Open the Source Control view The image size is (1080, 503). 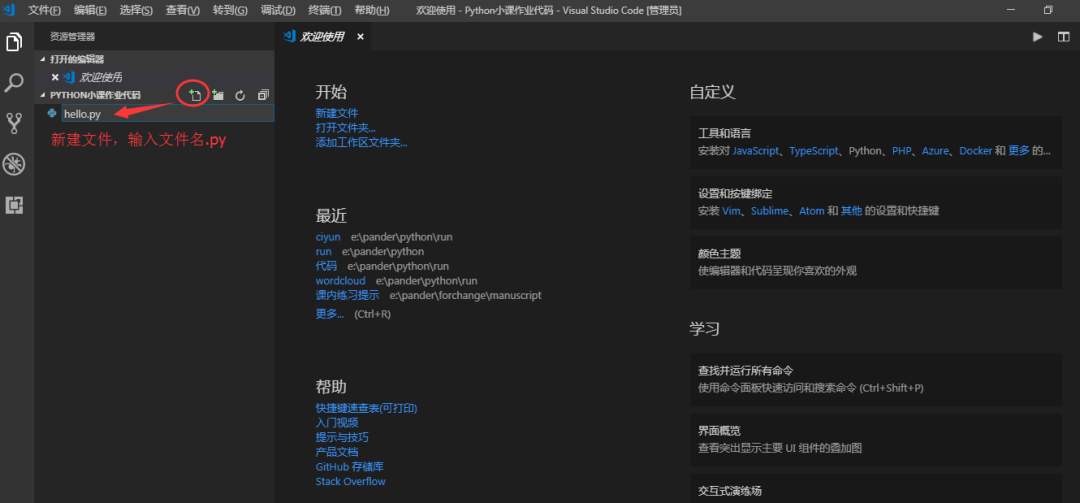point(14,123)
